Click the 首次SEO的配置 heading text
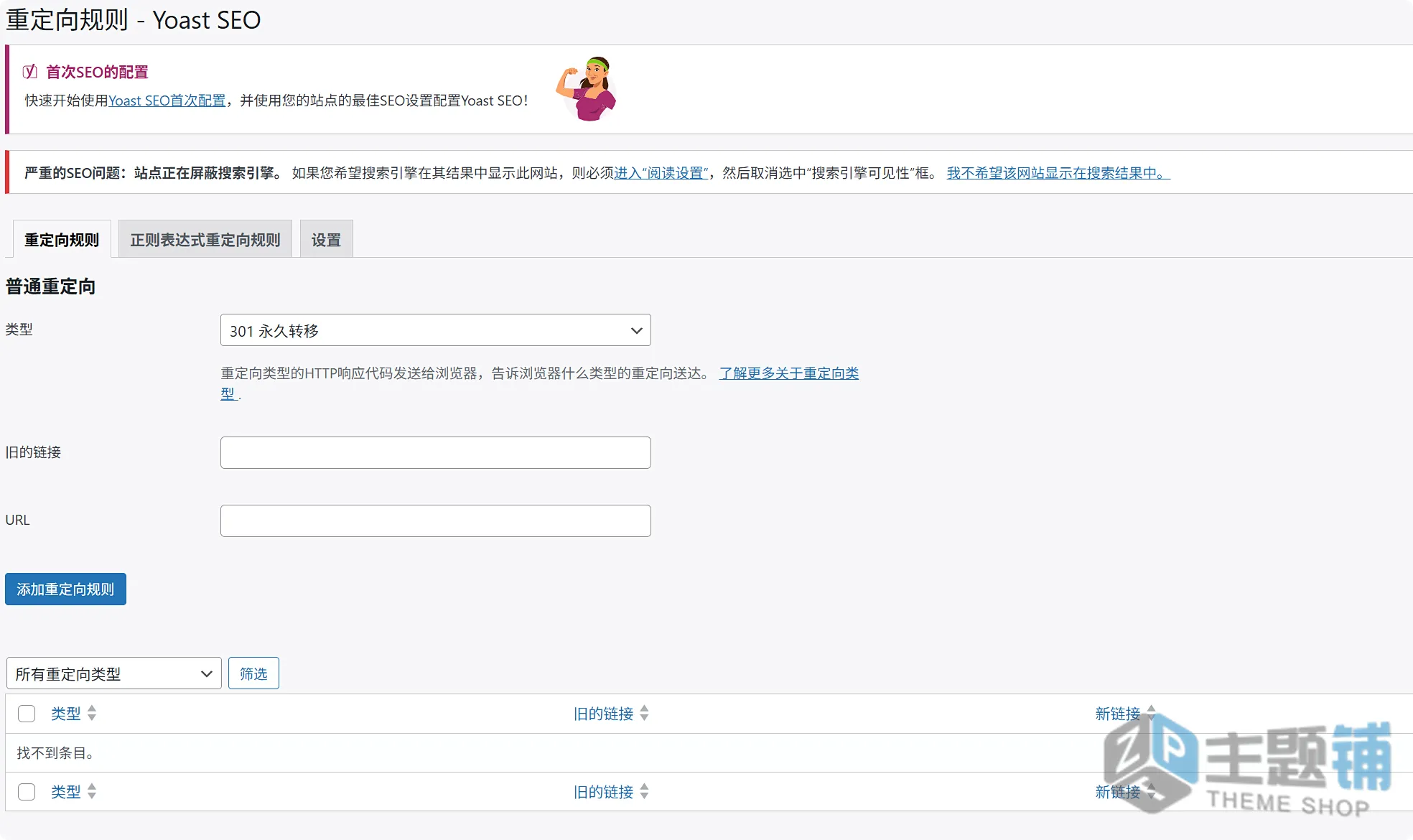The height and width of the screenshot is (840, 1413). [97, 72]
